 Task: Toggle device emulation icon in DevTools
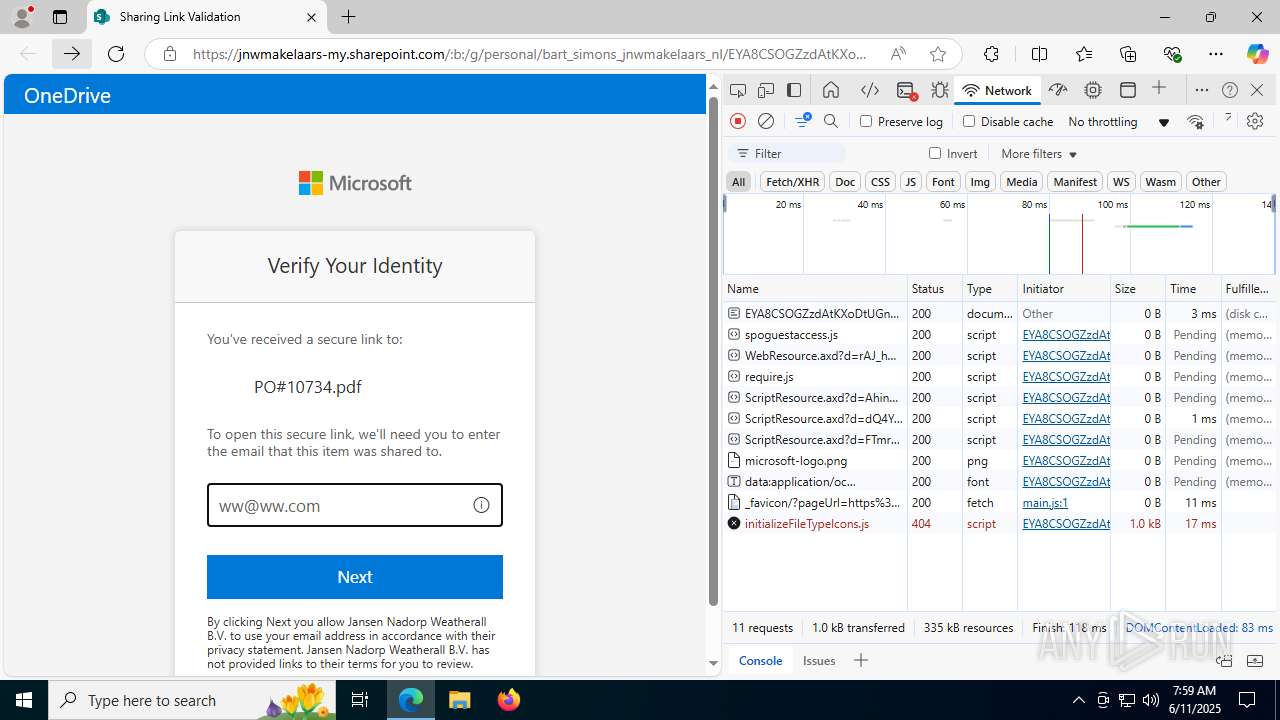[766, 90]
